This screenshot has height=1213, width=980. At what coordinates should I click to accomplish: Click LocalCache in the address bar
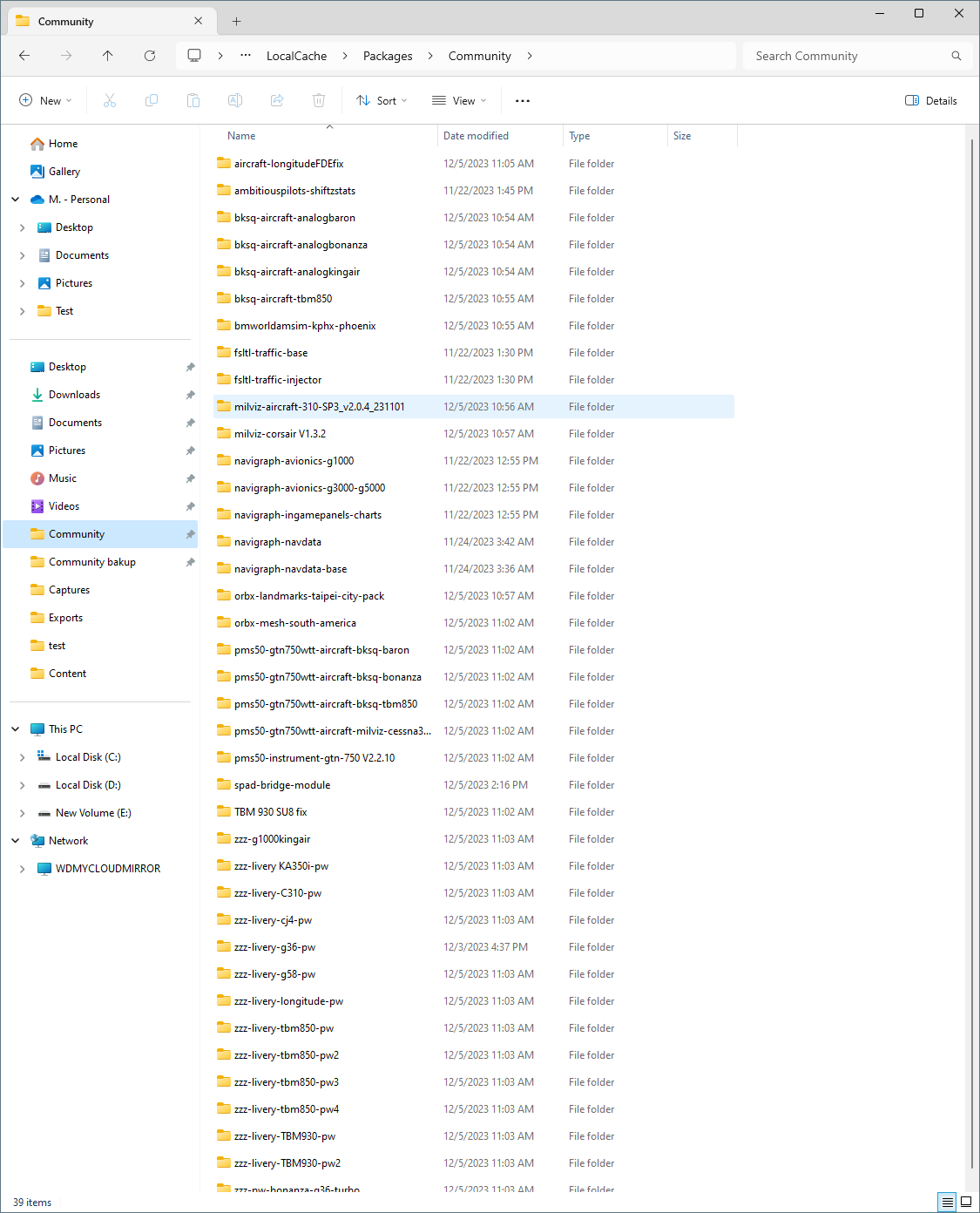tap(297, 56)
